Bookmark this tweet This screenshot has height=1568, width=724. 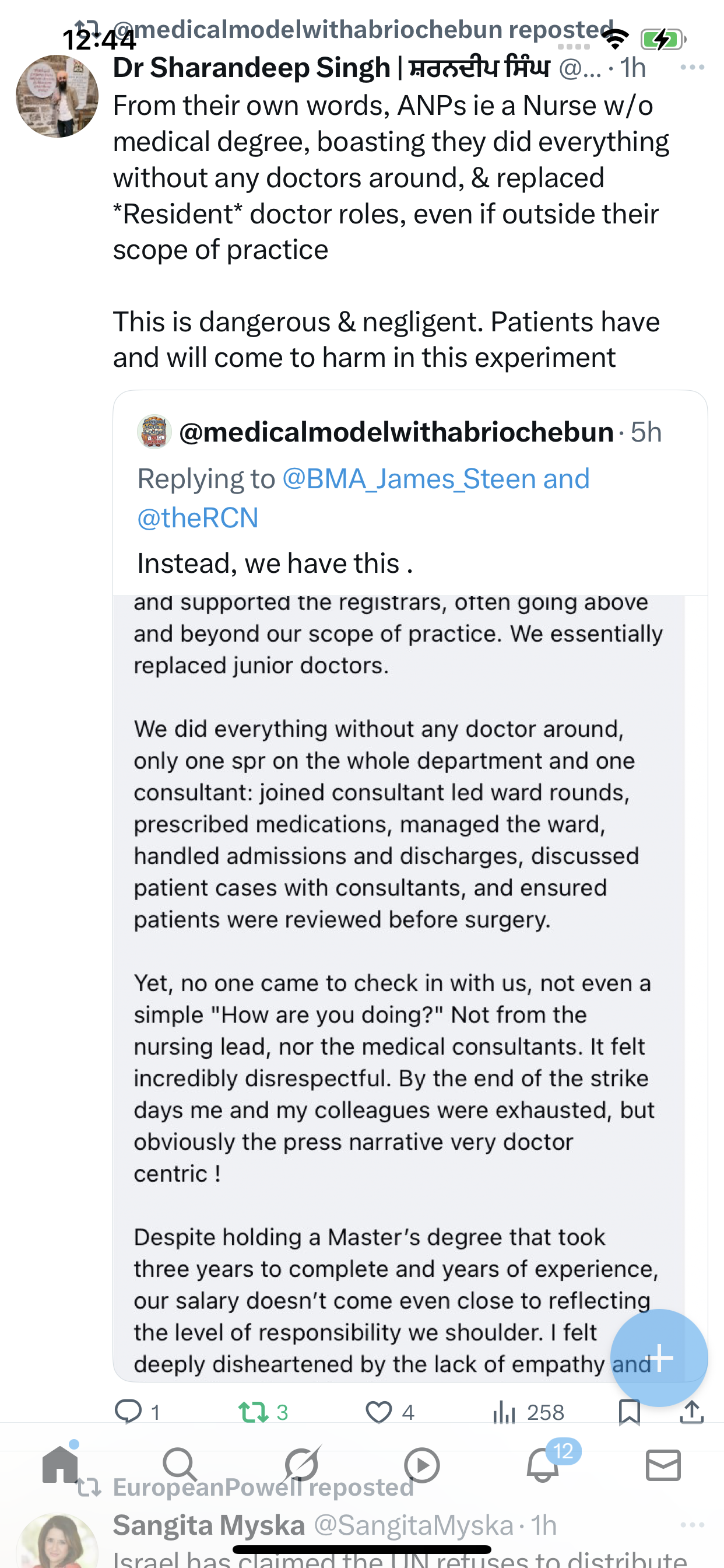coord(629,1412)
